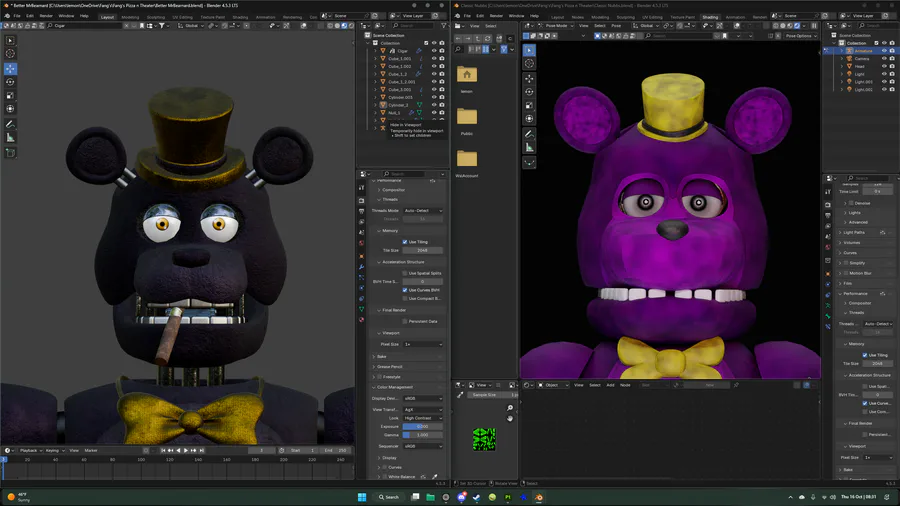The width and height of the screenshot is (900, 506).
Task: Click the Exposure slider
Action: (x=423, y=427)
